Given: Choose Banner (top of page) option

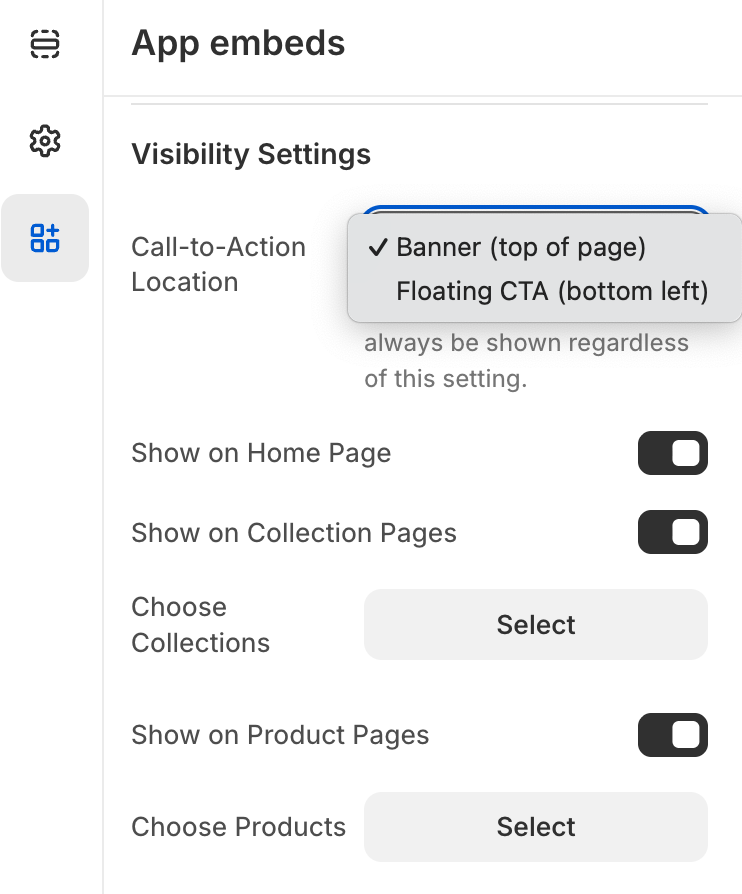Looking at the screenshot, I should pyautogui.click(x=520, y=247).
